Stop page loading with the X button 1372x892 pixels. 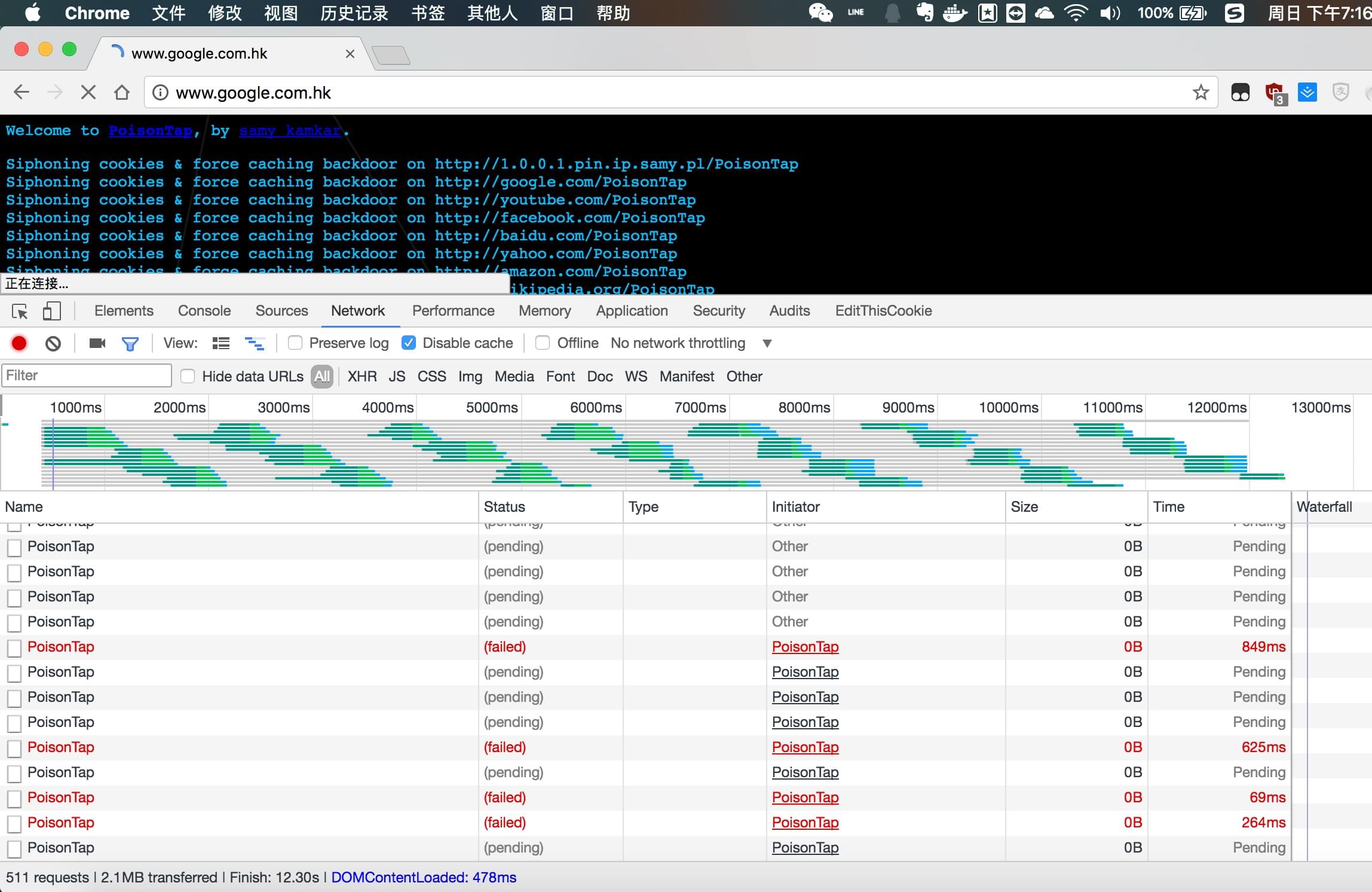(x=88, y=93)
